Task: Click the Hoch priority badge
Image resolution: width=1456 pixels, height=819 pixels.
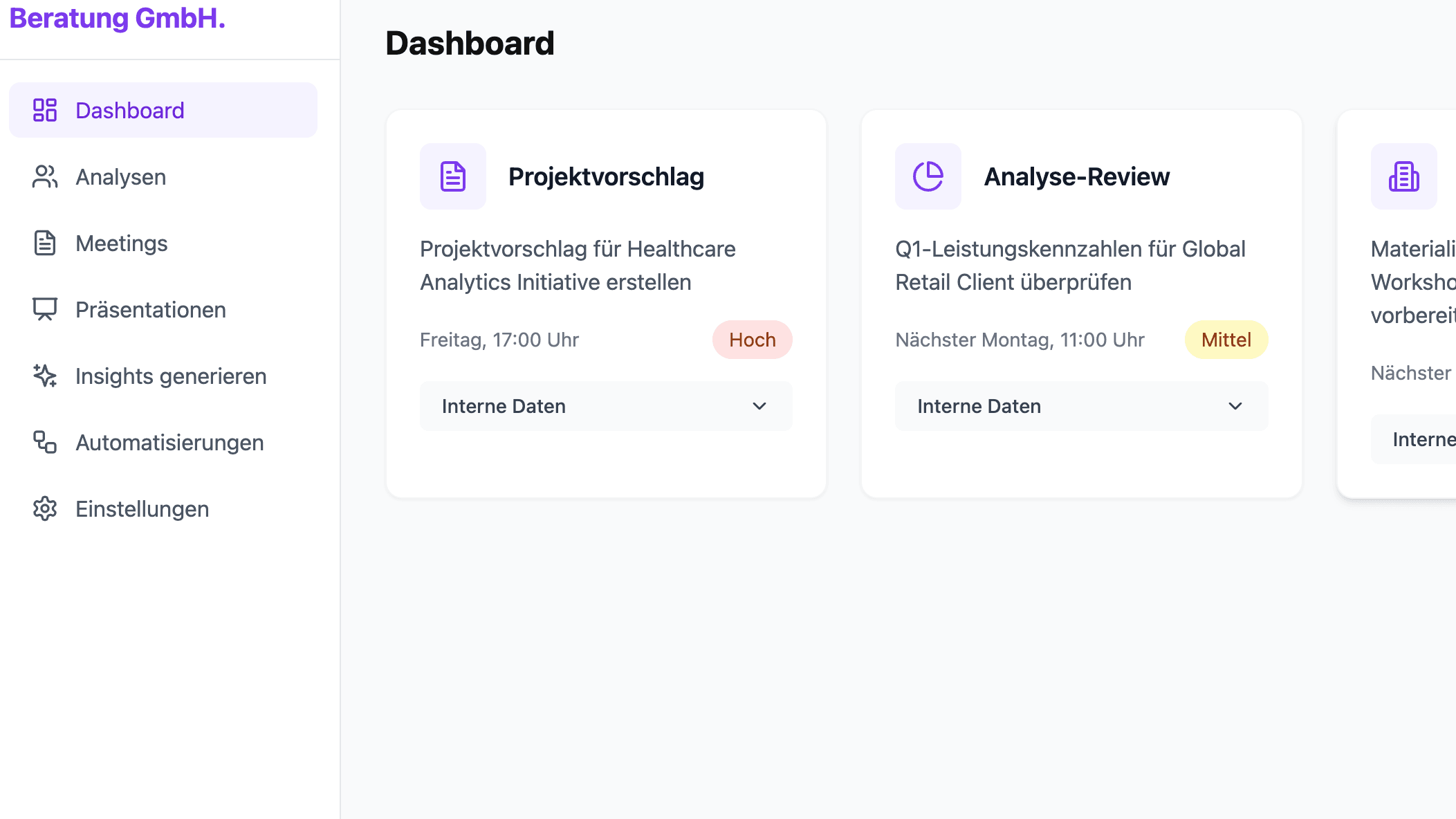Action: (x=752, y=340)
